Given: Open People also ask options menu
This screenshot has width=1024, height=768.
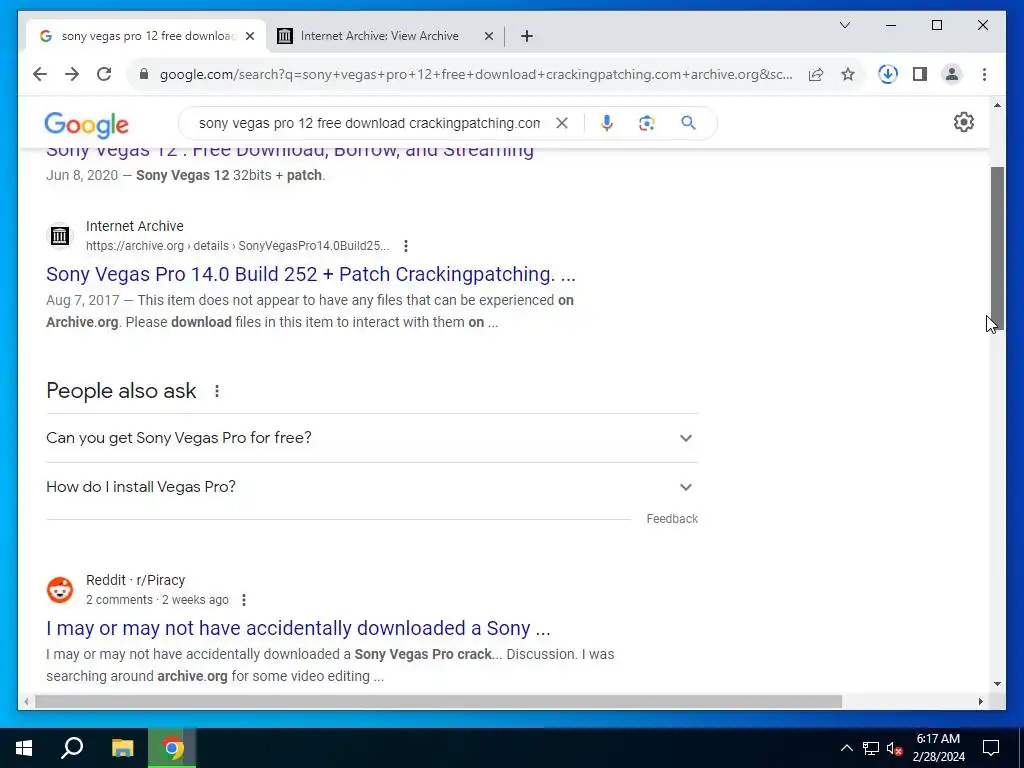Looking at the screenshot, I should [217, 391].
